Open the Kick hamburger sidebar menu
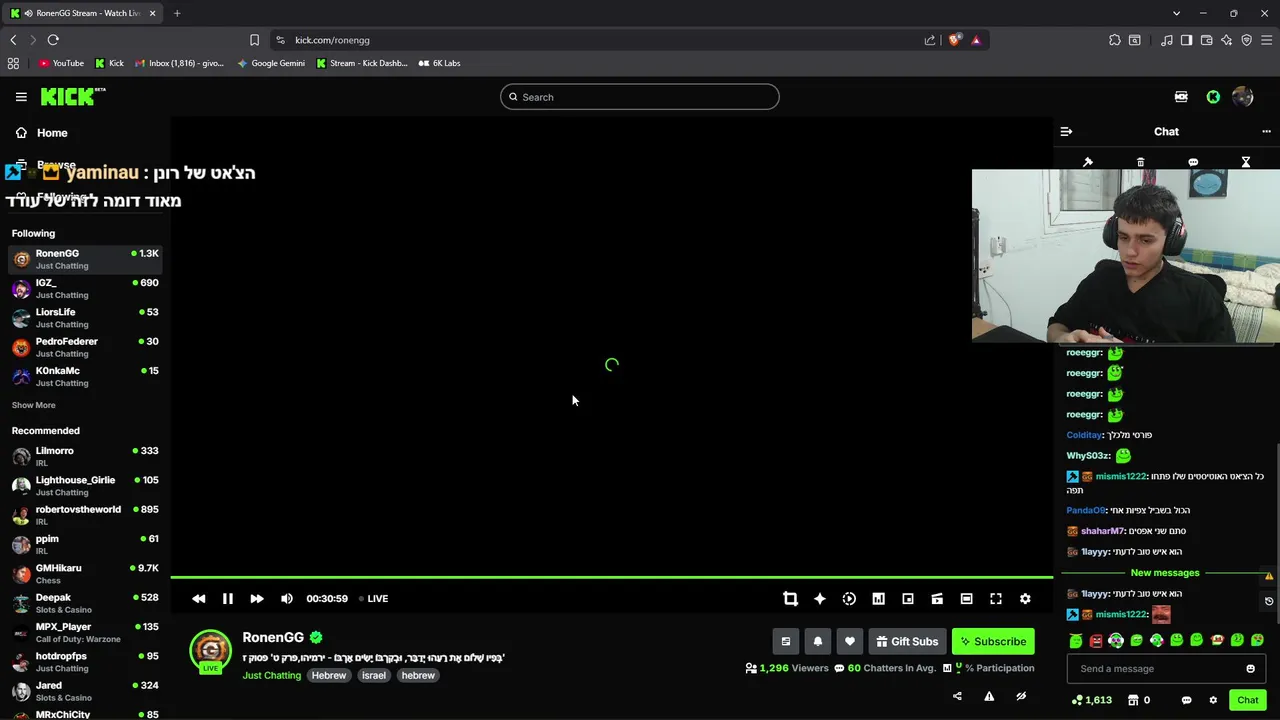This screenshot has width=1280, height=720. coord(21,97)
